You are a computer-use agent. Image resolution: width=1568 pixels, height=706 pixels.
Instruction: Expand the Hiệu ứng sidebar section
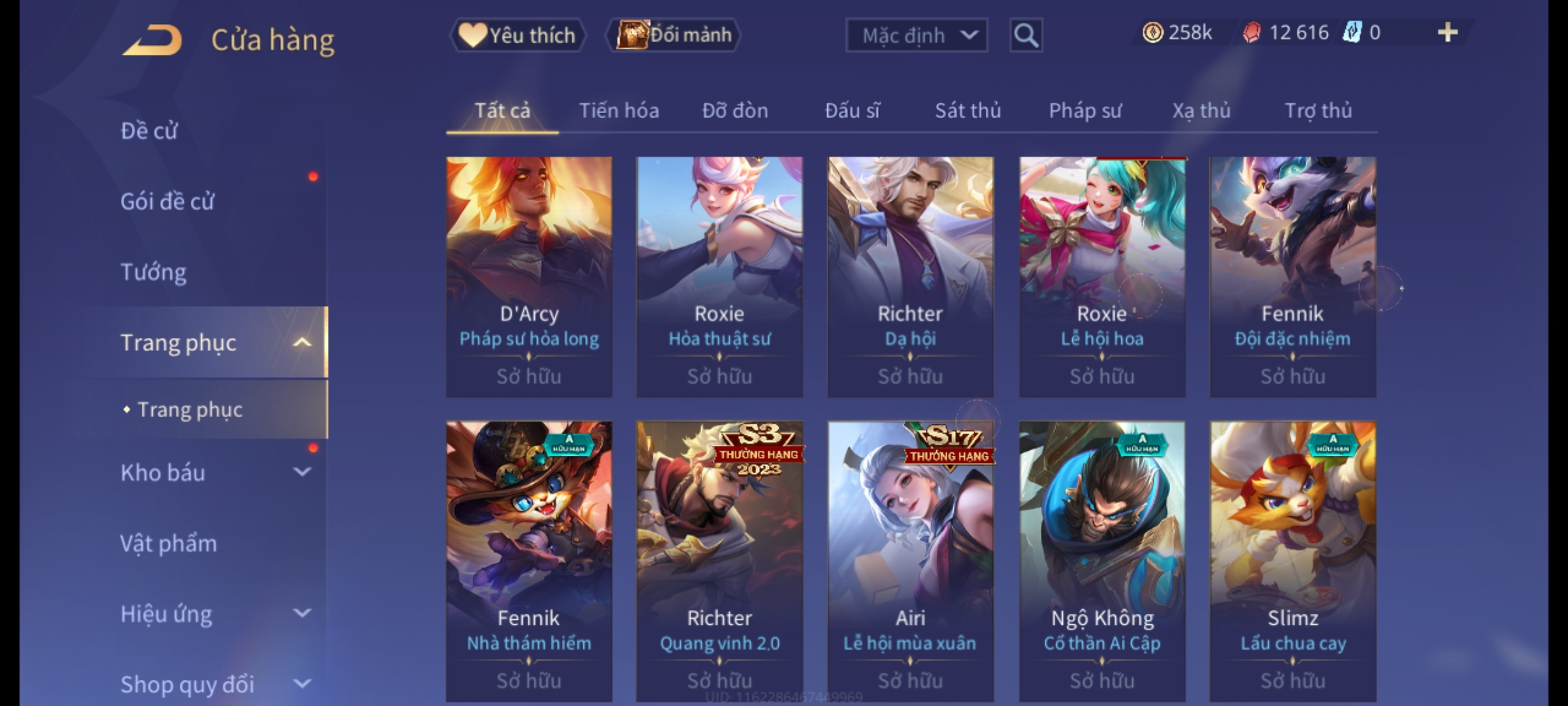[x=302, y=613]
